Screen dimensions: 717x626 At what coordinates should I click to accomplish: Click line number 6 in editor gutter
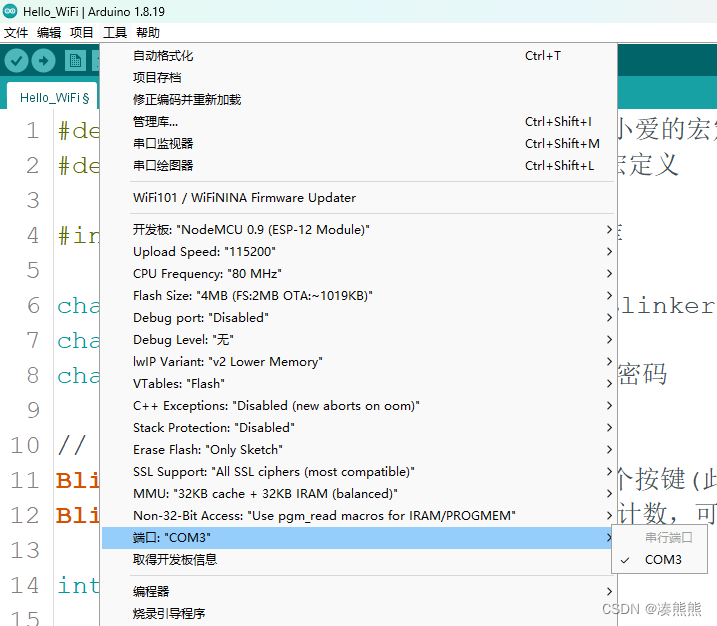pos(33,305)
